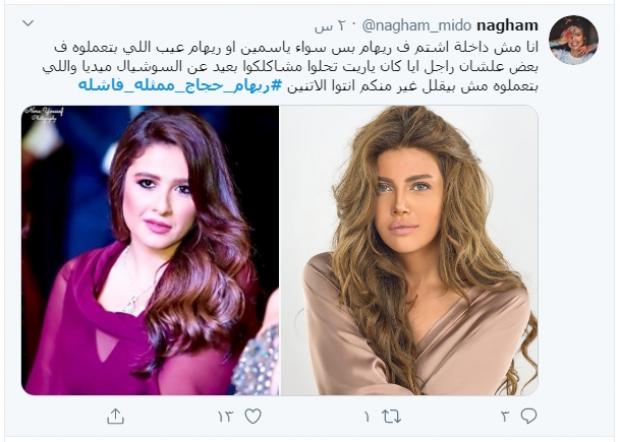Click the tweet's second line beginning بعض علشان
Viewport: 620px width, 442px height.
coord(290,66)
